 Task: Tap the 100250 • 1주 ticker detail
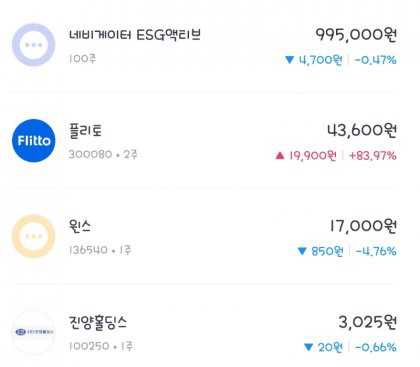(x=101, y=346)
